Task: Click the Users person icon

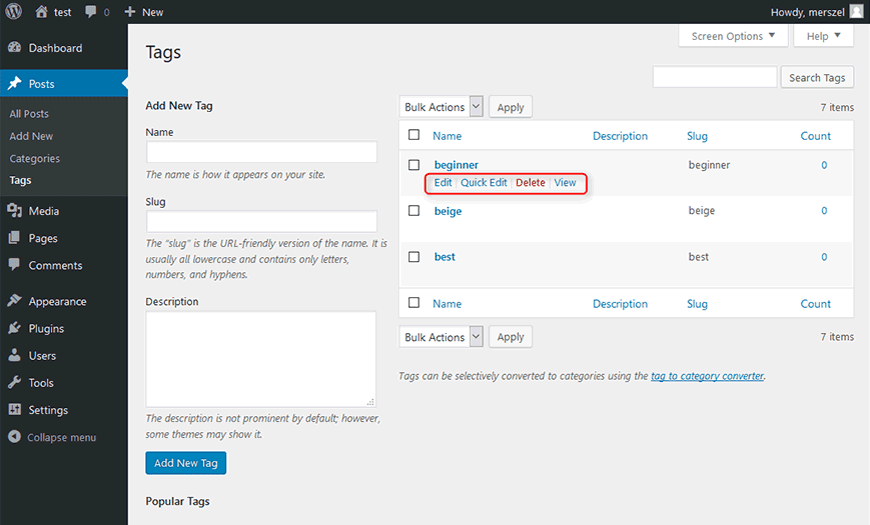Action: 14,355
